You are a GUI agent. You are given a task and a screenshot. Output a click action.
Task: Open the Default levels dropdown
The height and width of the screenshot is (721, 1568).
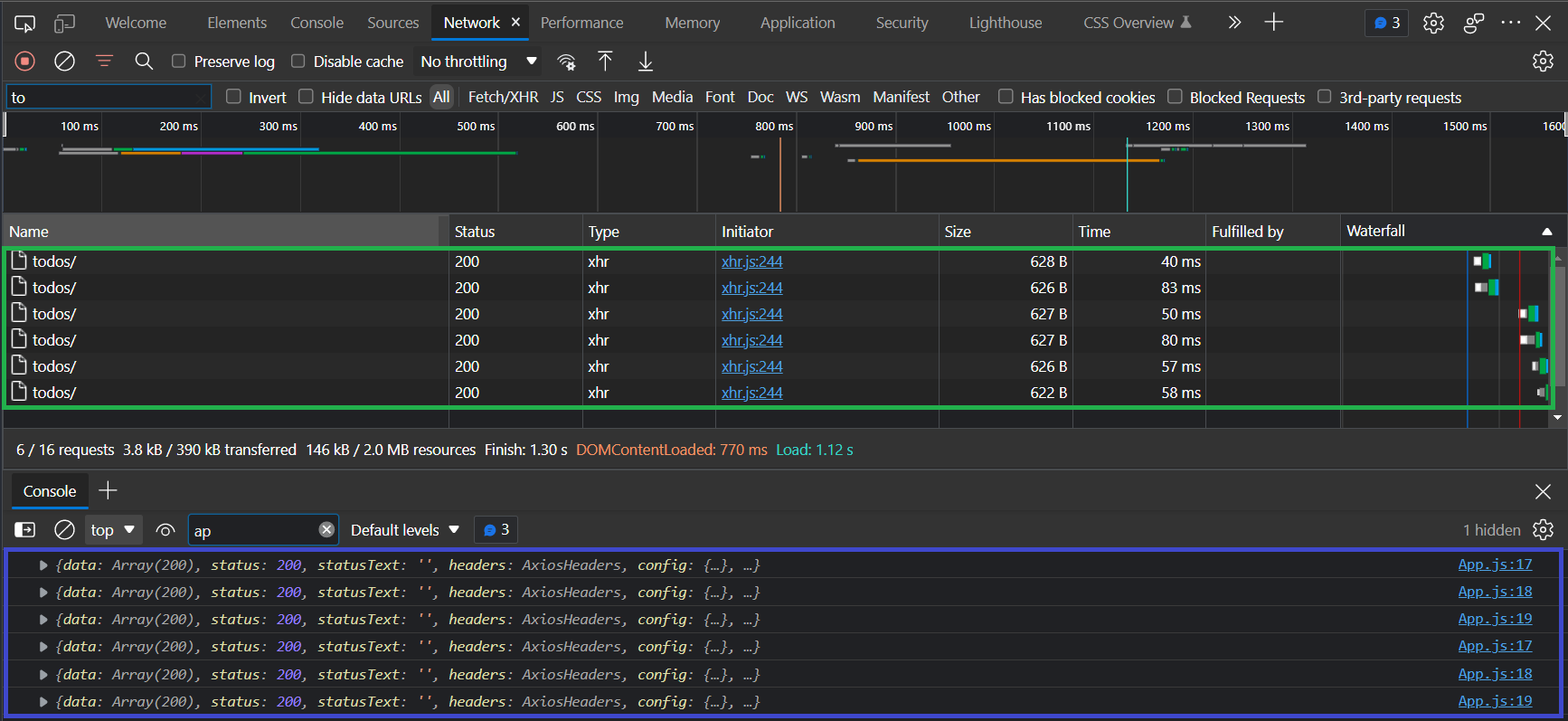tap(404, 530)
